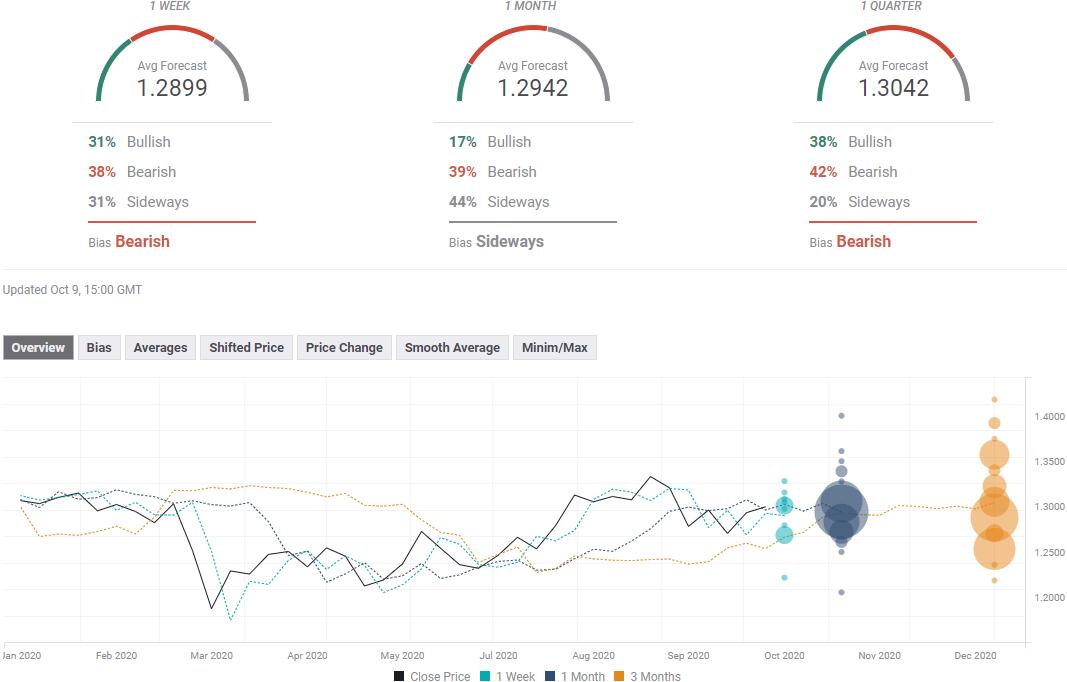Switch to the Bias tab
1067x682 pixels.
pos(99,347)
